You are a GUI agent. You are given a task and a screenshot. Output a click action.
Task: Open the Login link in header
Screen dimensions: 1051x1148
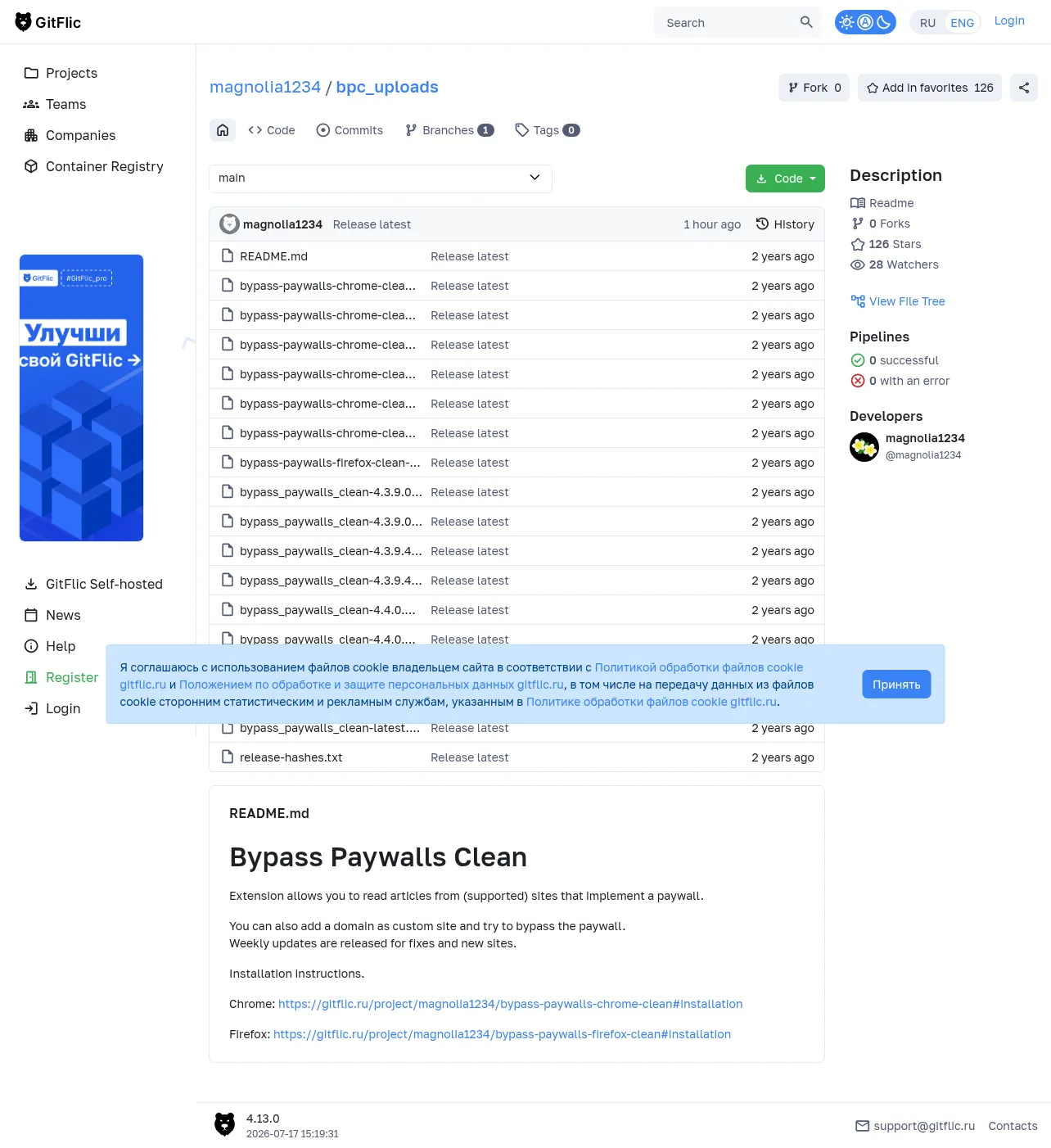click(1009, 20)
